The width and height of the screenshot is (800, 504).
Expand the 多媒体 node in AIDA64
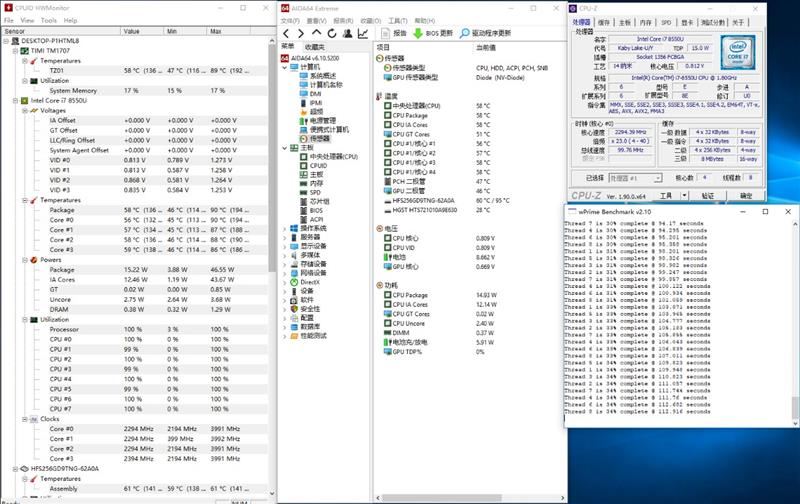click(285, 256)
